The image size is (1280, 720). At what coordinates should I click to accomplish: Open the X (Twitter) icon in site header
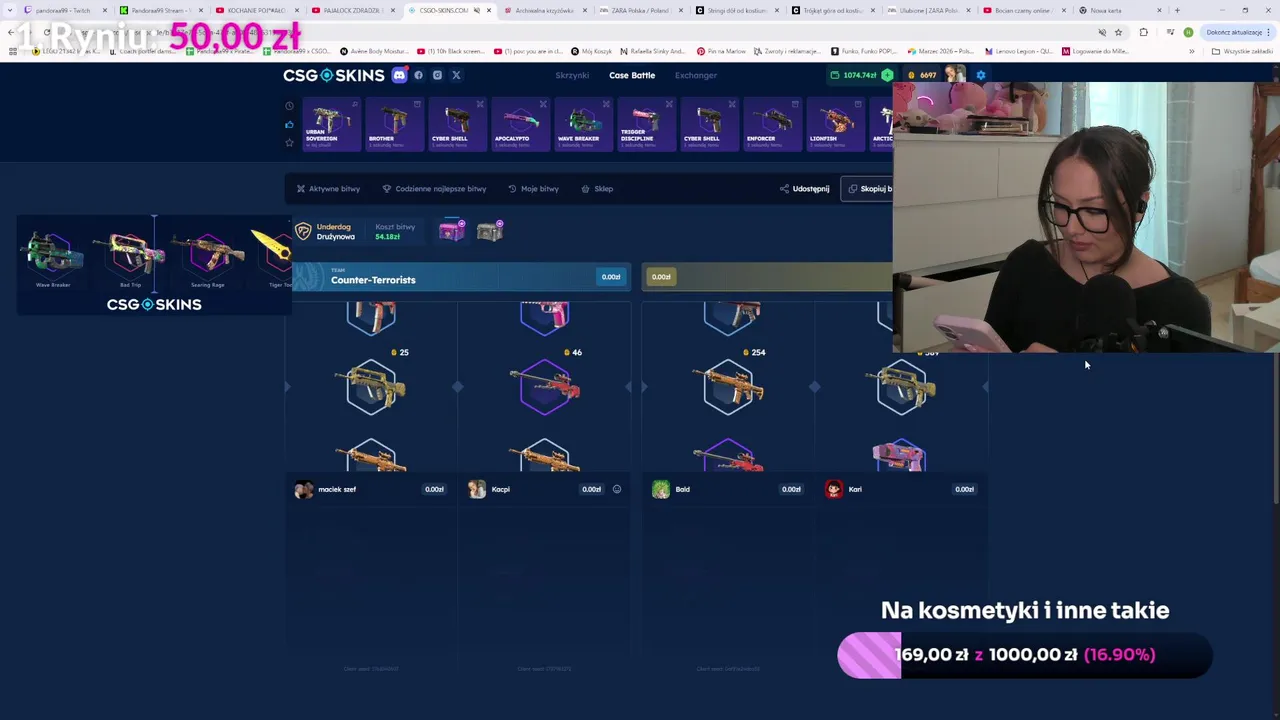456,75
